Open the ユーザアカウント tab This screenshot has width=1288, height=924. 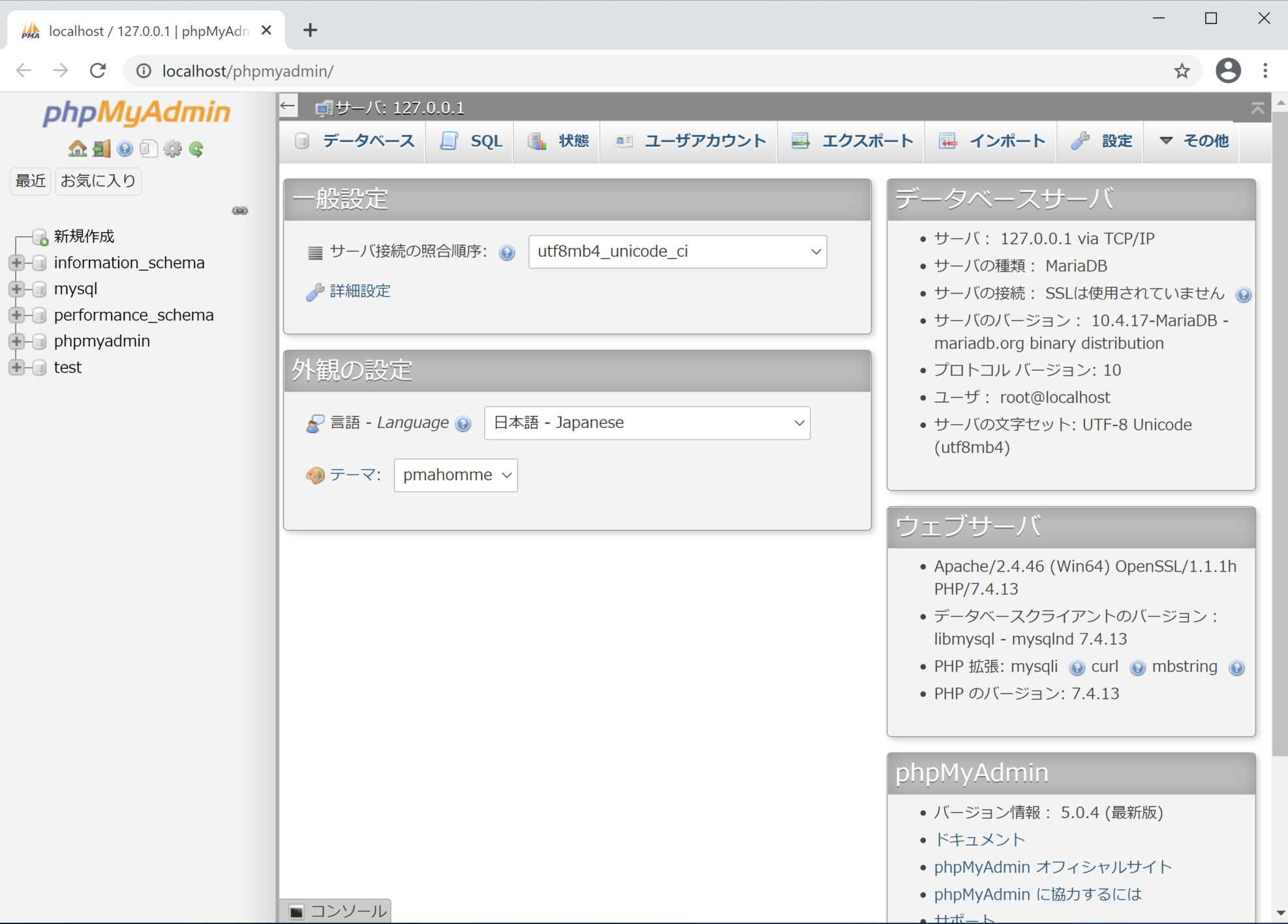[689, 141]
